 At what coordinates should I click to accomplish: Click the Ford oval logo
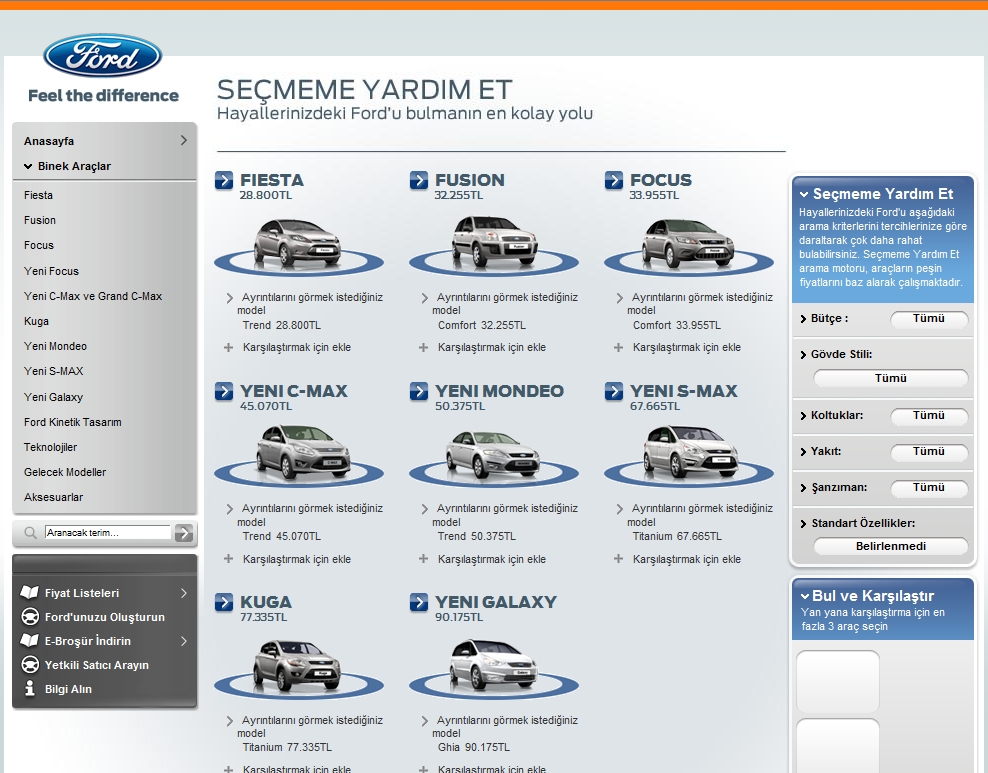tap(103, 56)
